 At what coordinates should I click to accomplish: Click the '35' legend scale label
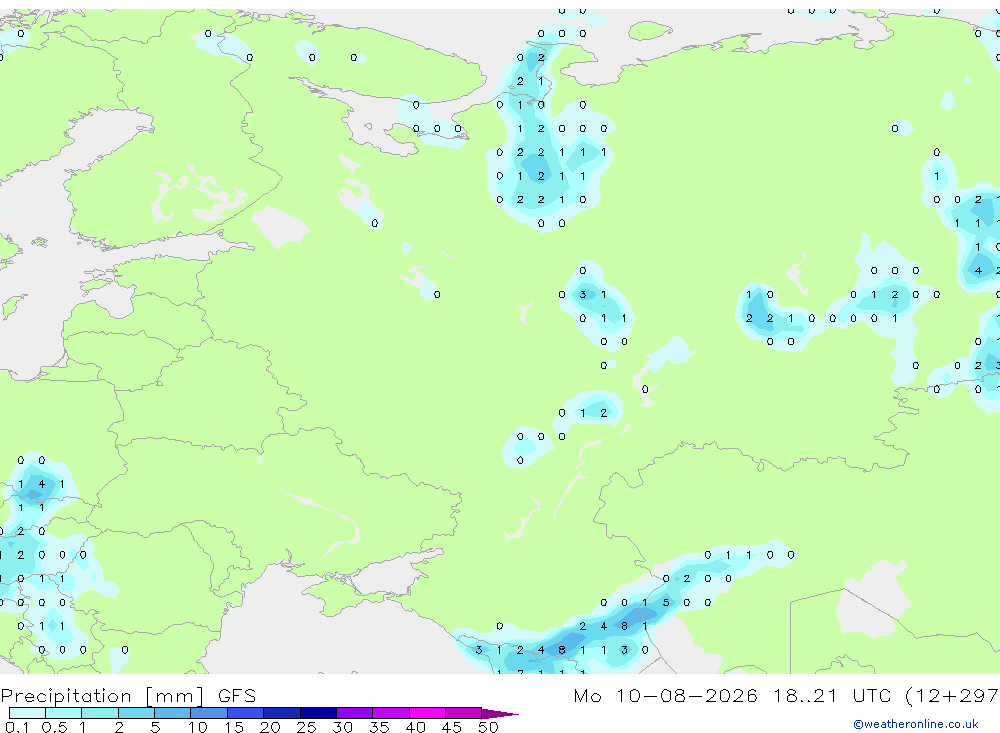point(379,727)
